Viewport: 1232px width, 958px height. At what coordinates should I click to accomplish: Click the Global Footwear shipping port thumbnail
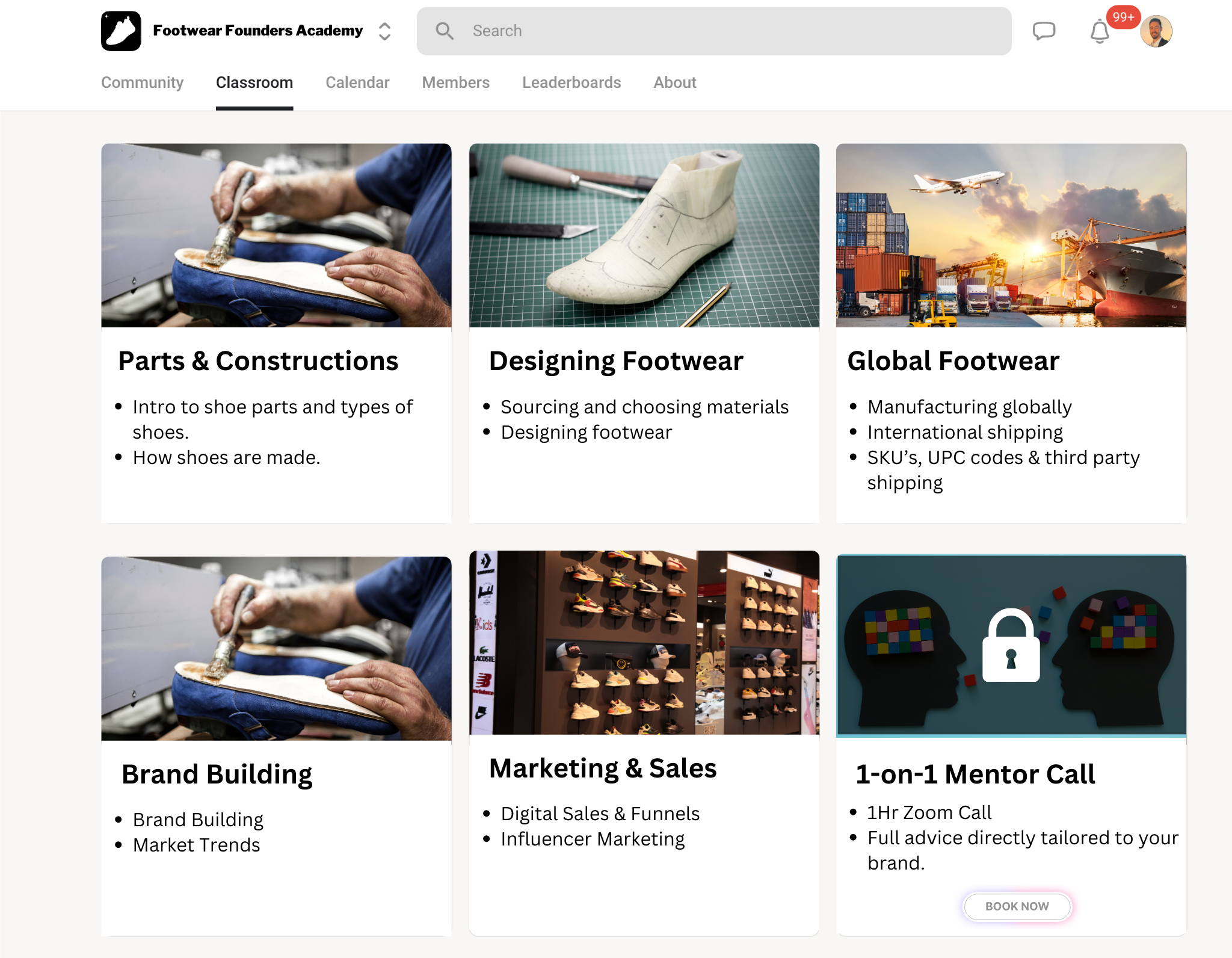coord(1009,236)
